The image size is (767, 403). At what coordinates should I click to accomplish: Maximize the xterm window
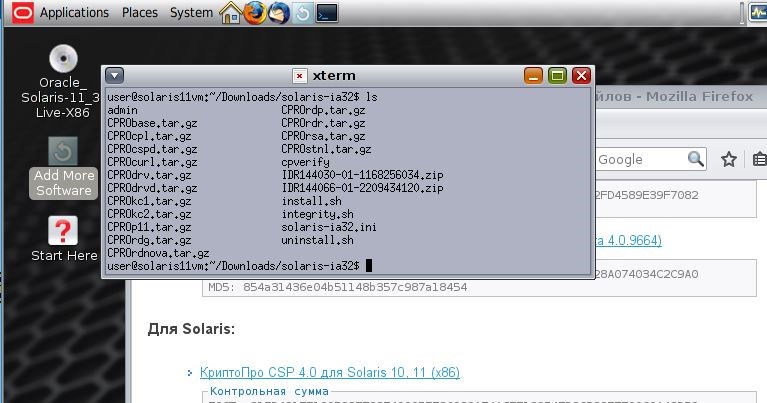pyautogui.click(x=557, y=75)
